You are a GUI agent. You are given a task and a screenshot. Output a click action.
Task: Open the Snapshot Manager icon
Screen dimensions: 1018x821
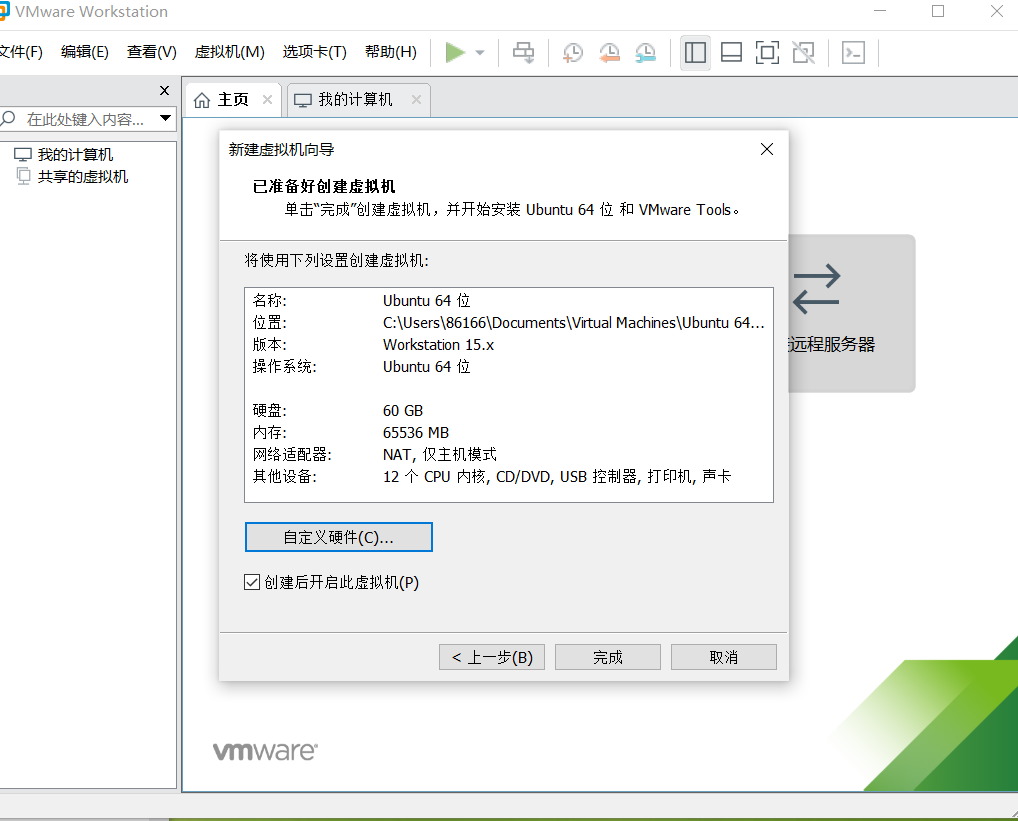(x=645, y=52)
